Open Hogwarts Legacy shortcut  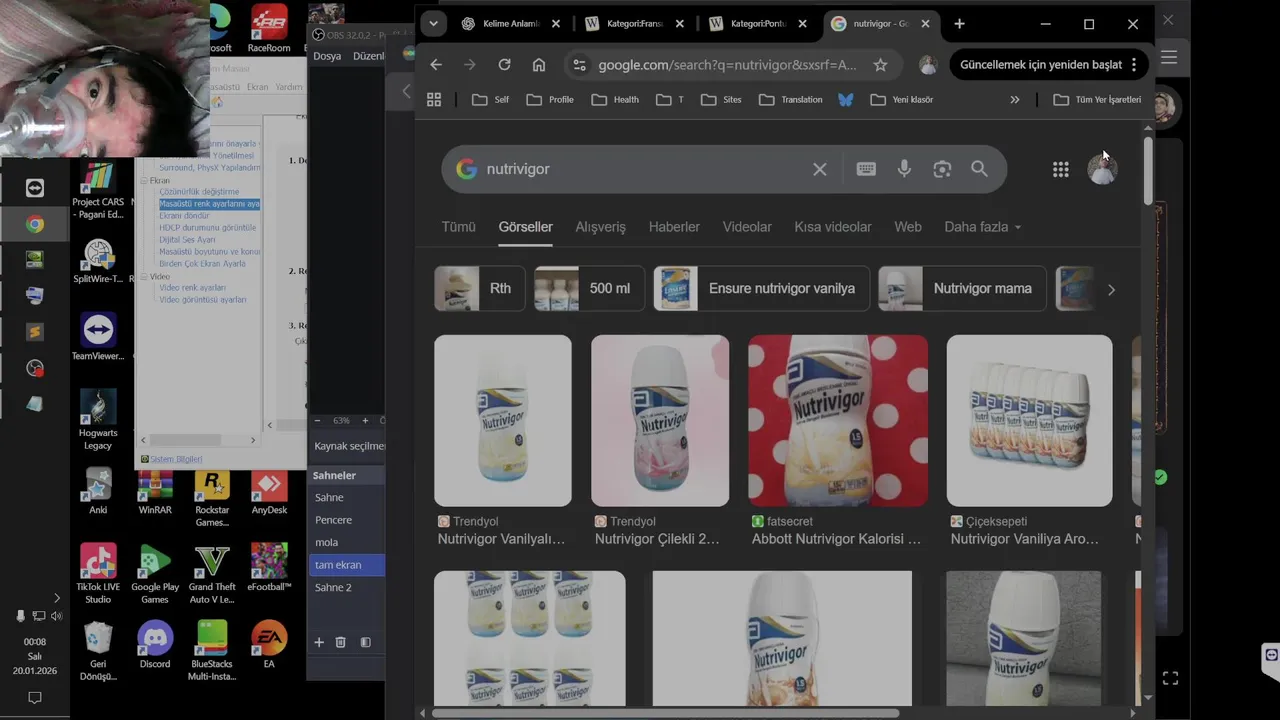(x=98, y=420)
